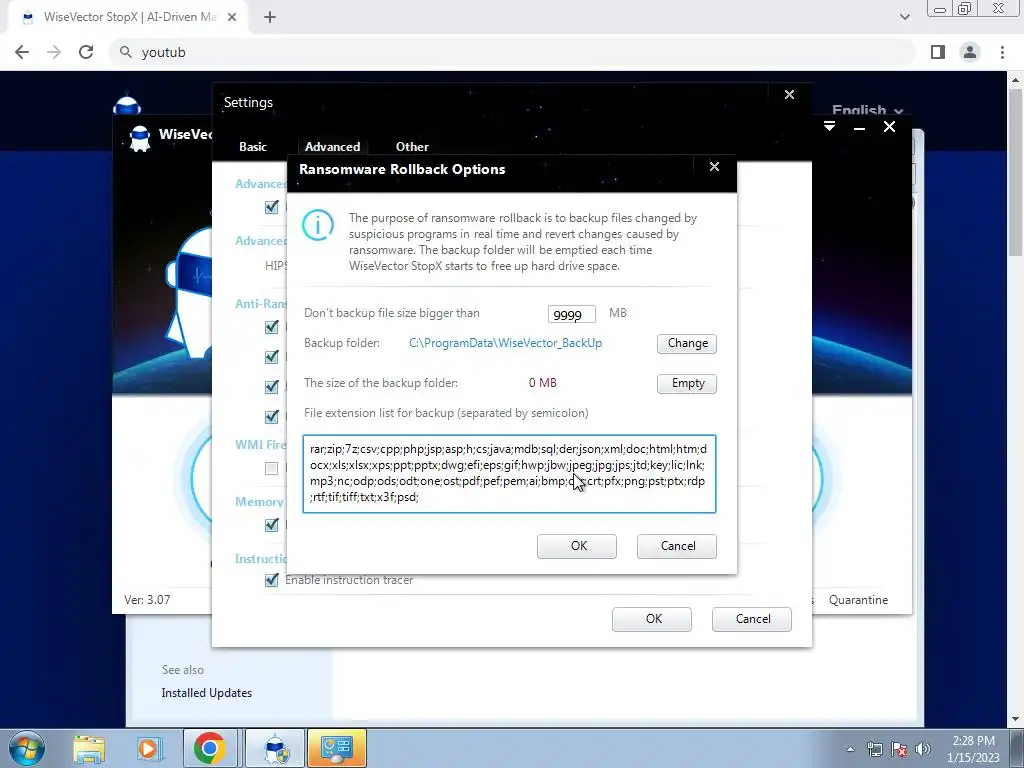
Task: Click the browser forward arrow
Action: coord(54,52)
